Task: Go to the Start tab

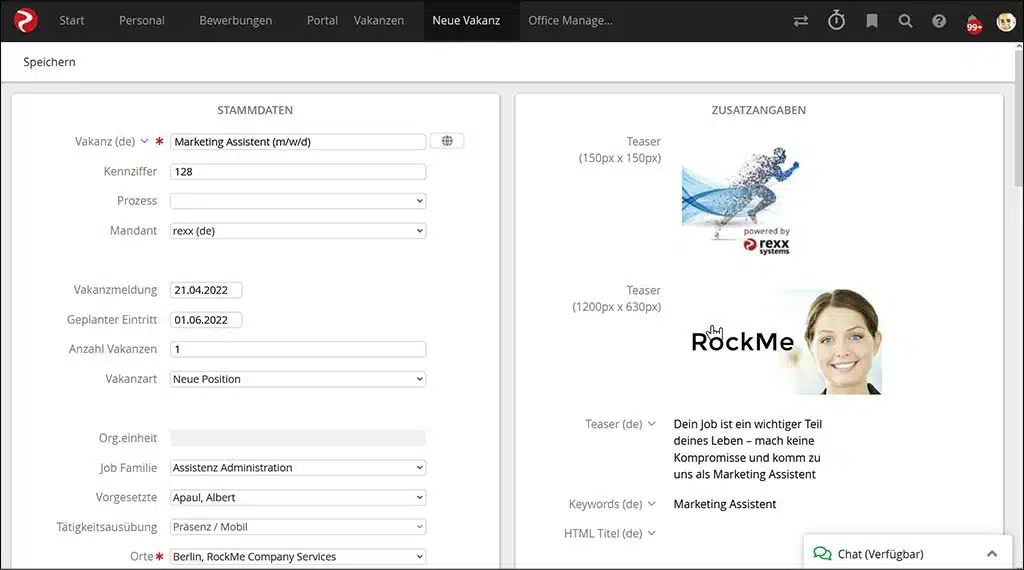Action: click(x=71, y=20)
